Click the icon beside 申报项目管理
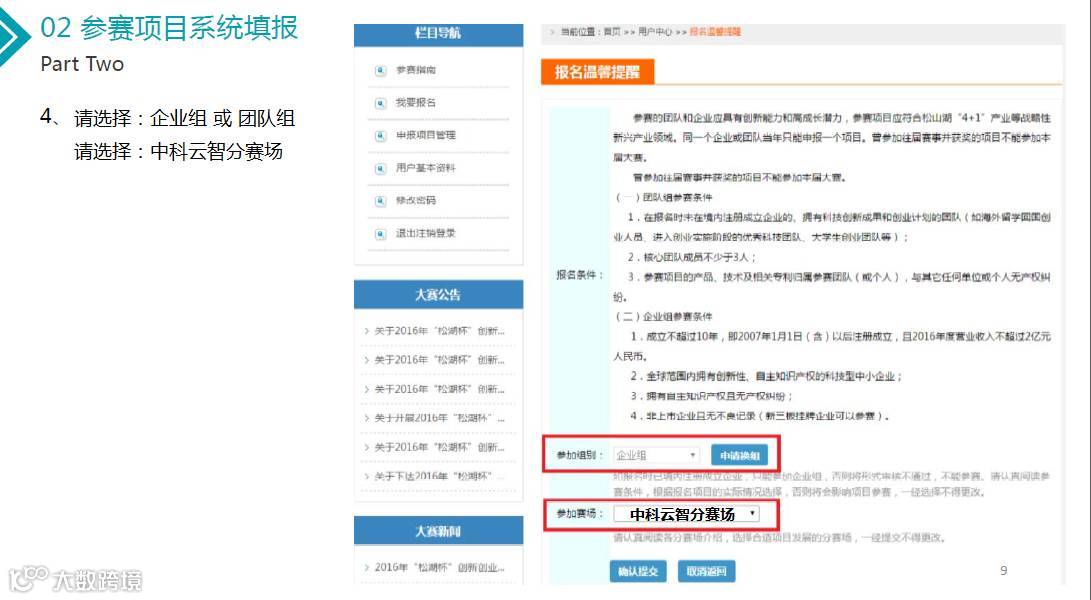The width and height of the screenshot is (1091, 600). (381, 136)
